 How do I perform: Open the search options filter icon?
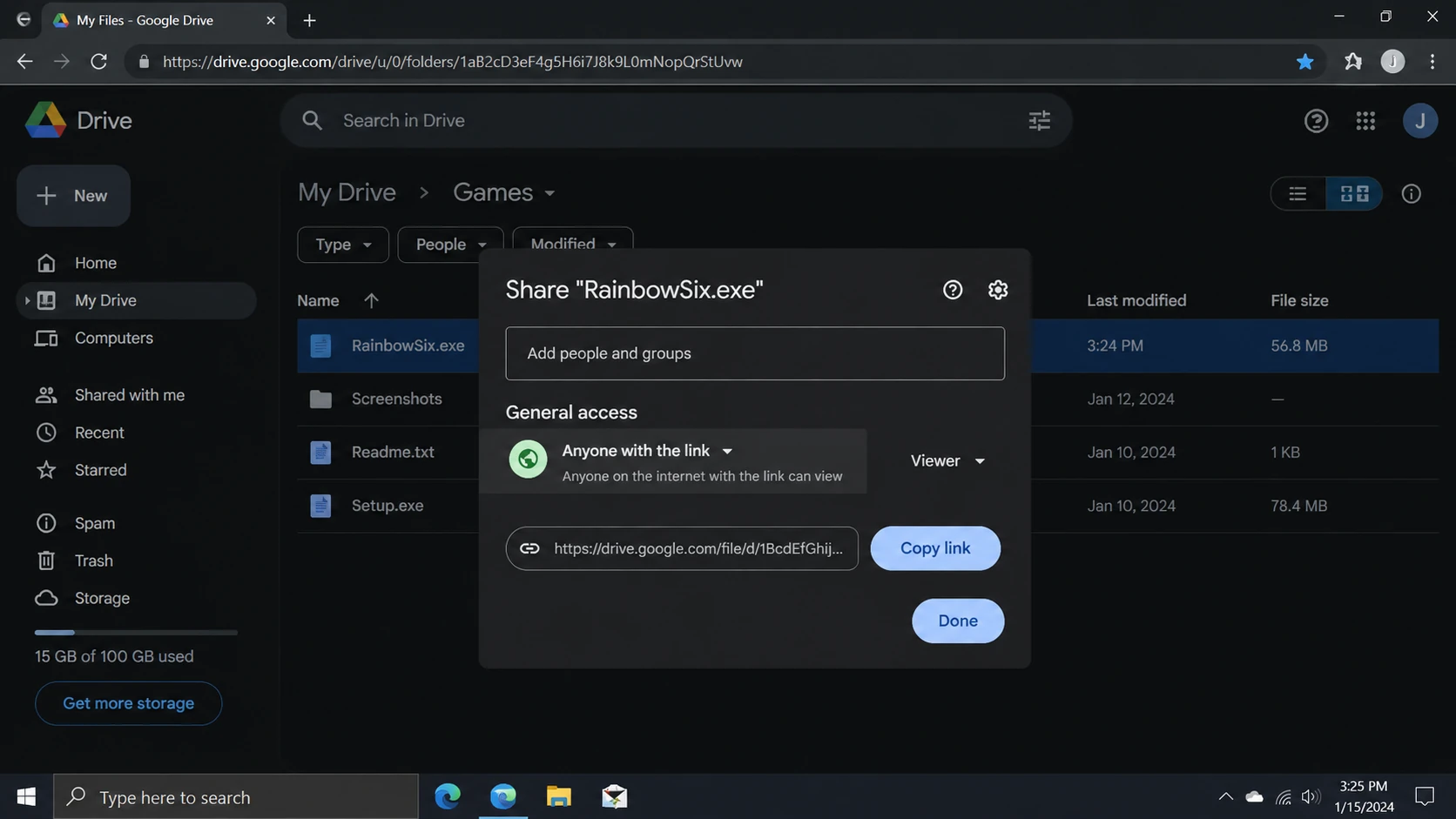coord(1039,120)
